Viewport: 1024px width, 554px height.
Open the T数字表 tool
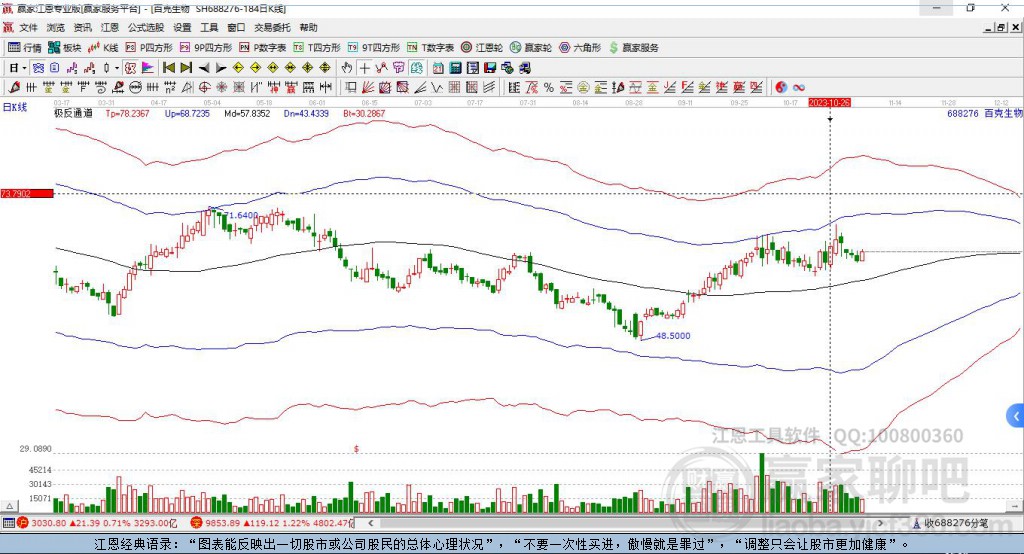pyautogui.click(x=430, y=48)
